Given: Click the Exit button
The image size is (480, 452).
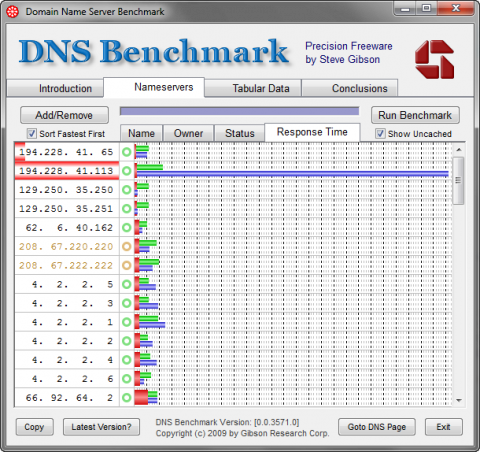Looking at the screenshot, I should [444, 427].
